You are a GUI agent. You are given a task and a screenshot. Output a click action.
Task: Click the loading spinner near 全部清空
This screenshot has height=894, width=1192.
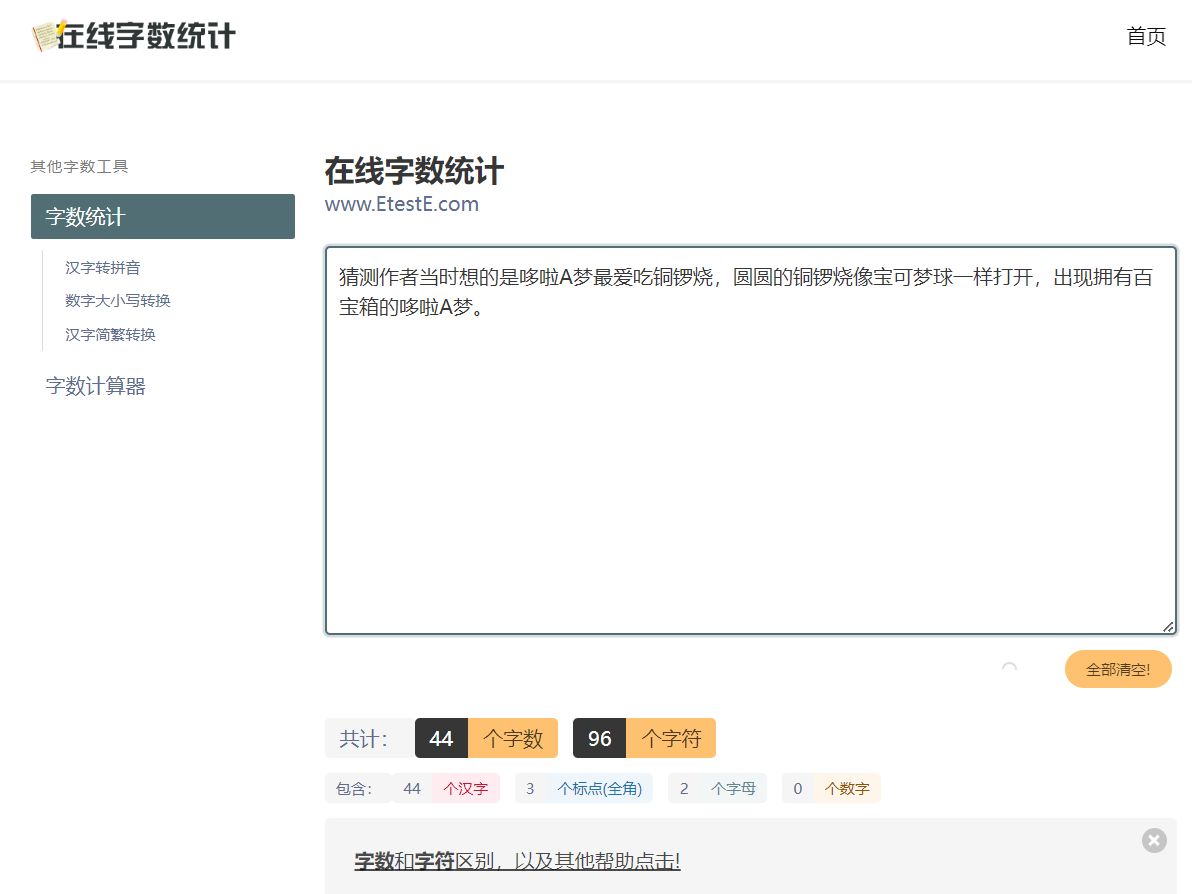(x=1010, y=668)
